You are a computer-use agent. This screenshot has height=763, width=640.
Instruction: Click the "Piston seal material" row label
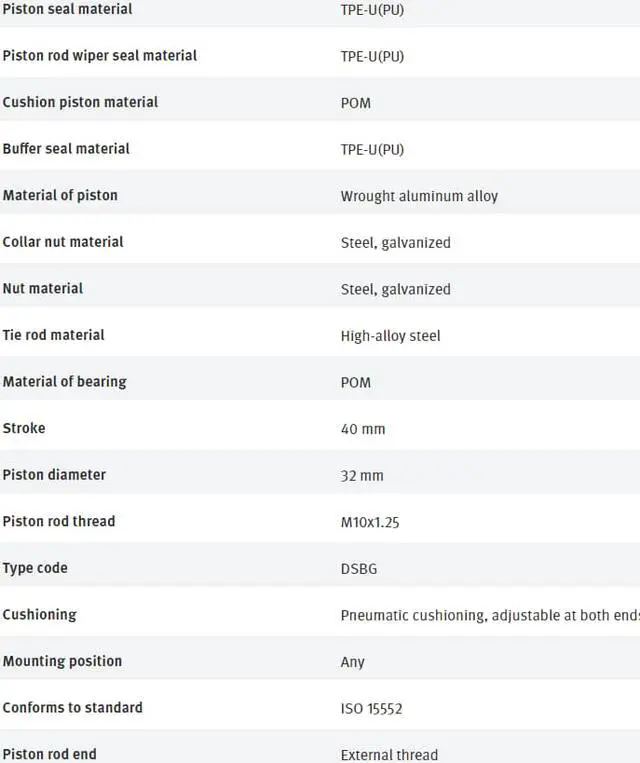pyautogui.click(x=67, y=9)
